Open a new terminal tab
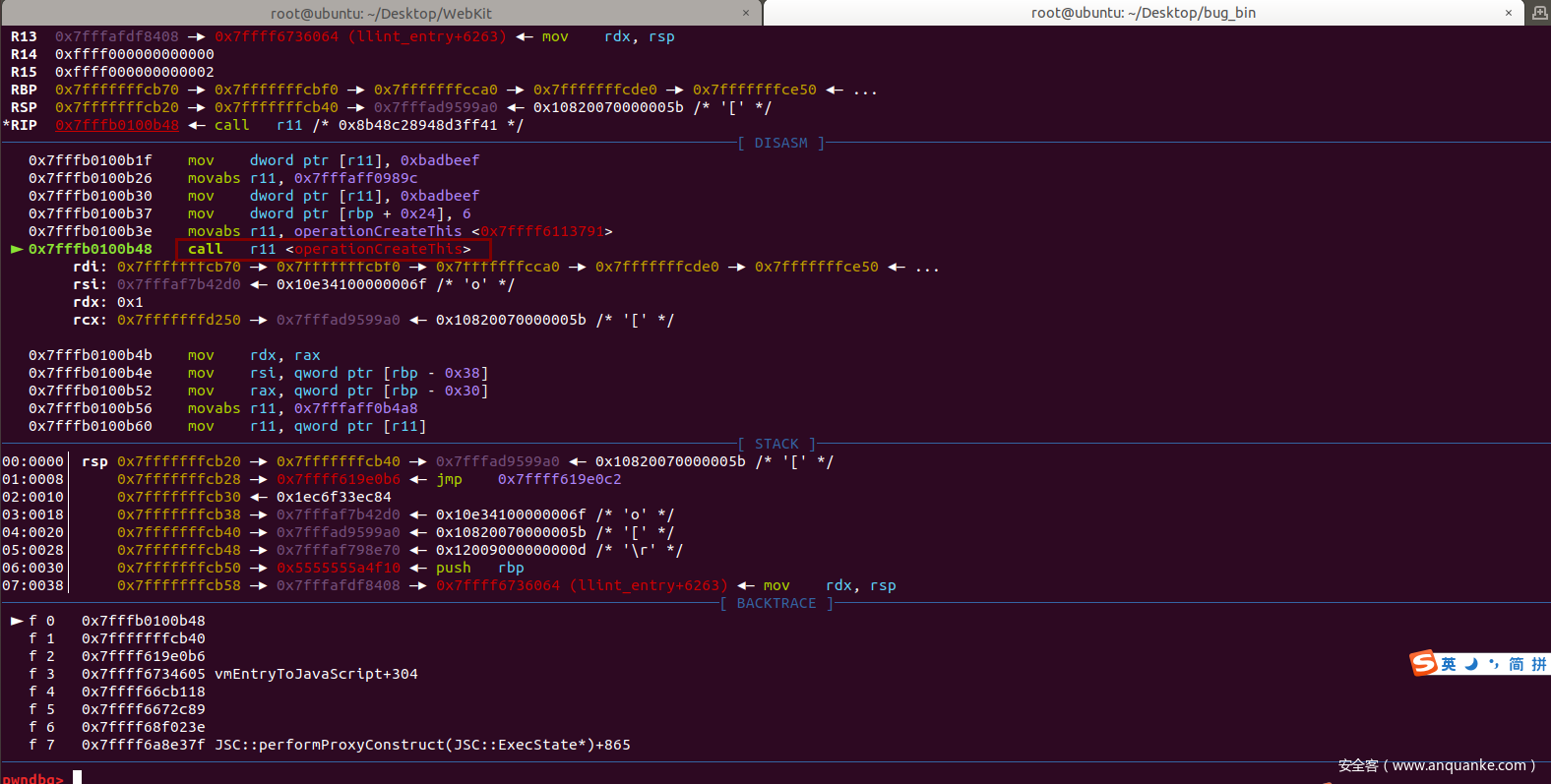The width and height of the screenshot is (1551, 784). point(1539,13)
